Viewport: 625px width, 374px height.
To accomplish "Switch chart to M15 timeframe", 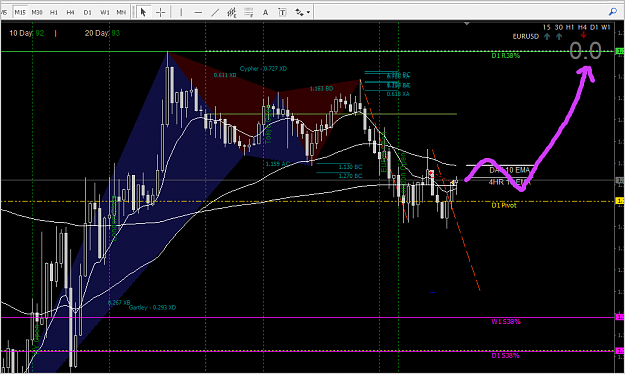I will (20, 12).
